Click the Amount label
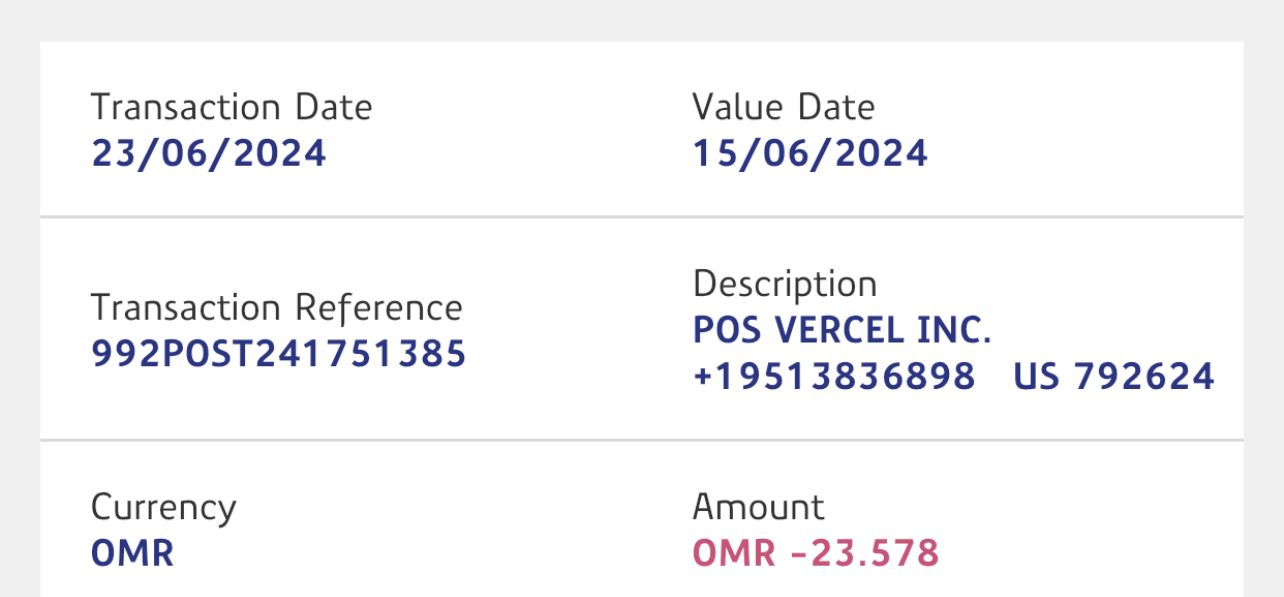This screenshot has width=1284, height=597. click(758, 507)
